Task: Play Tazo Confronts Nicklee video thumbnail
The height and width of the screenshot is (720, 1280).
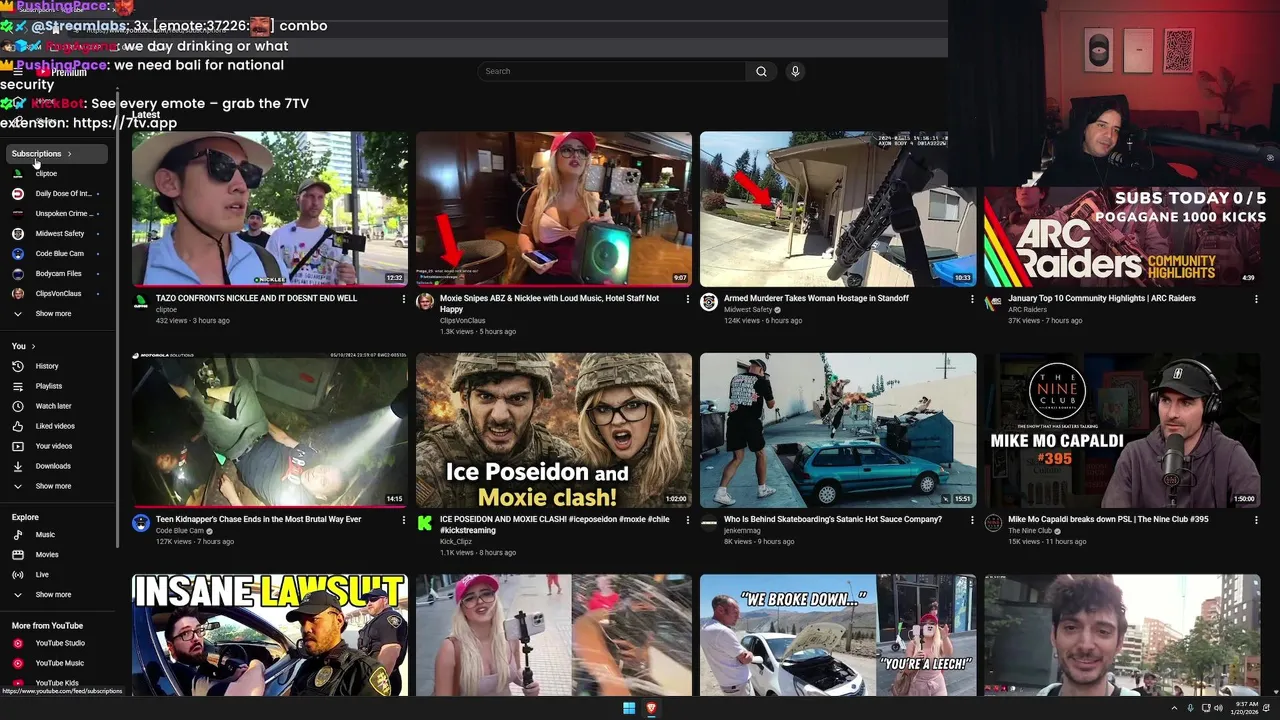Action: [270, 209]
